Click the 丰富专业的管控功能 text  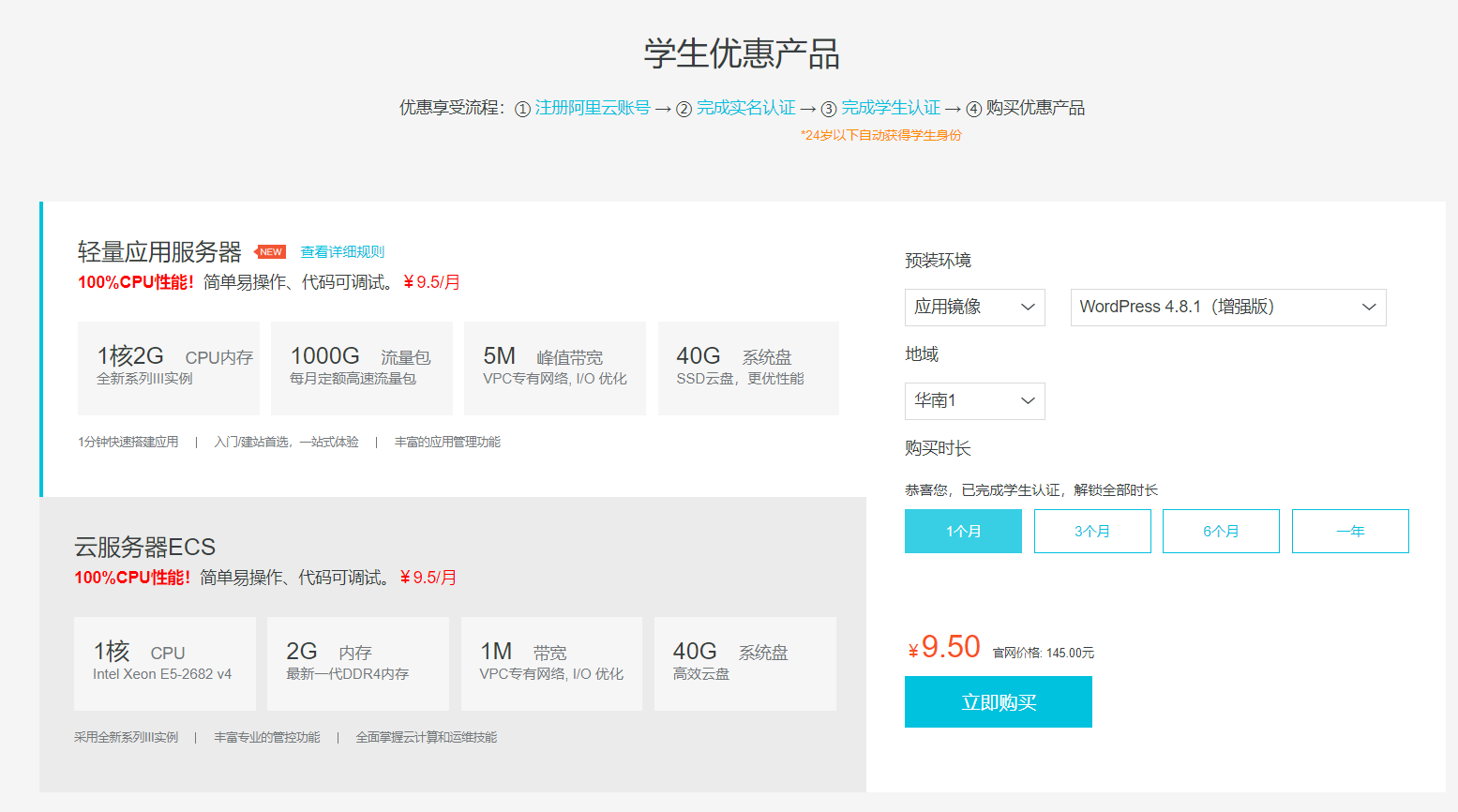267,737
